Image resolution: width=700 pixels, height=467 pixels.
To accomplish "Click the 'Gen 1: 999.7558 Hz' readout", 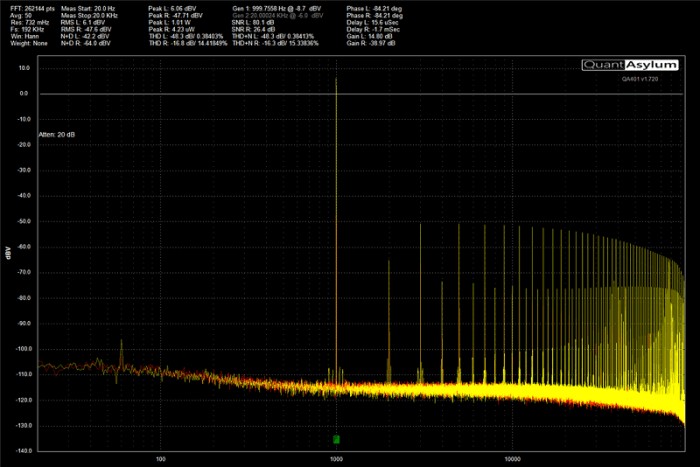I will coord(277,8).
